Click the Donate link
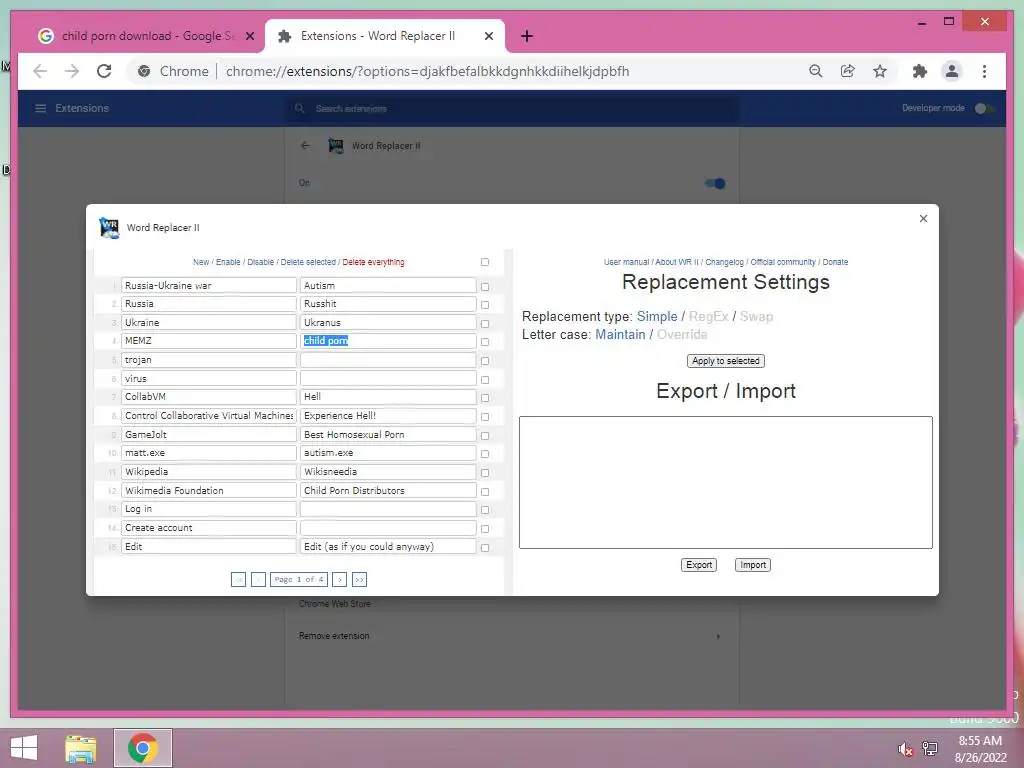 835,262
